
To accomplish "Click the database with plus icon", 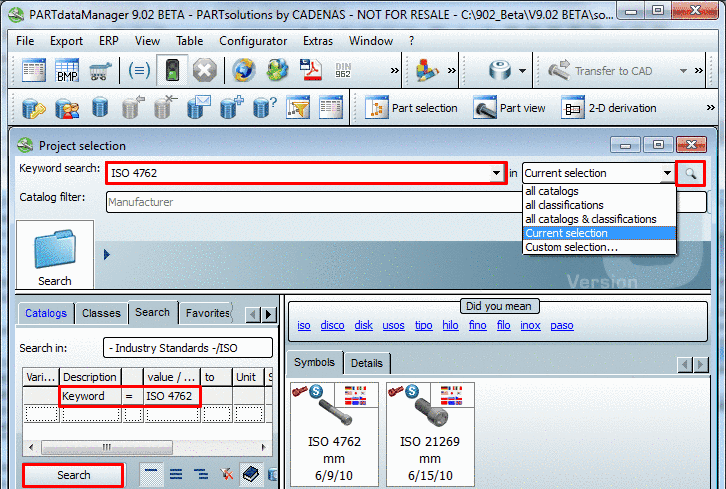I will click(232, 107).
